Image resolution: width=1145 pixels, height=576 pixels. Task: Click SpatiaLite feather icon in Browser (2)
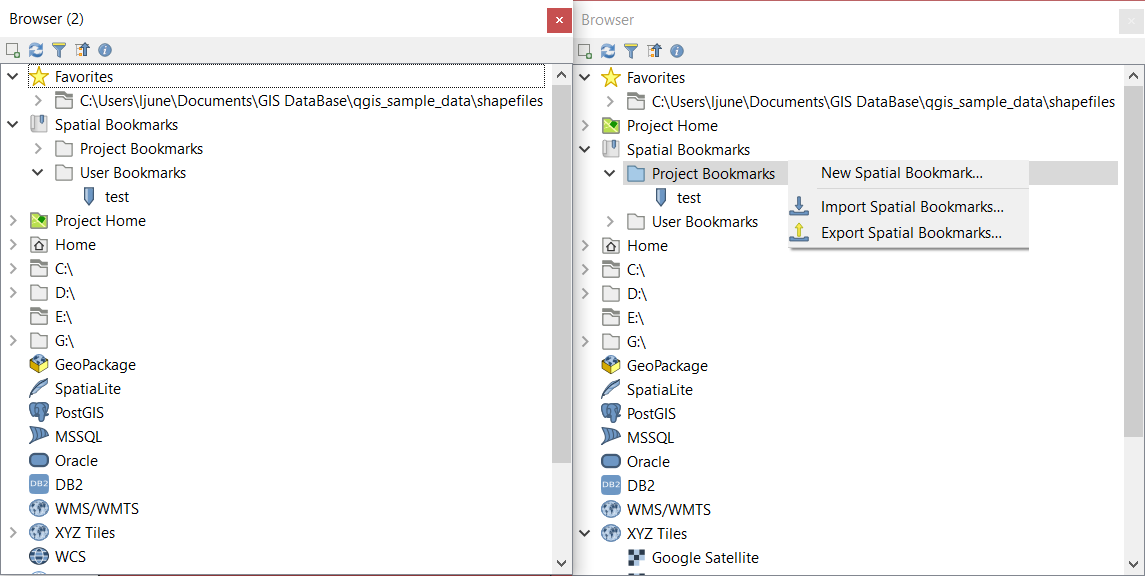point(39,389)
